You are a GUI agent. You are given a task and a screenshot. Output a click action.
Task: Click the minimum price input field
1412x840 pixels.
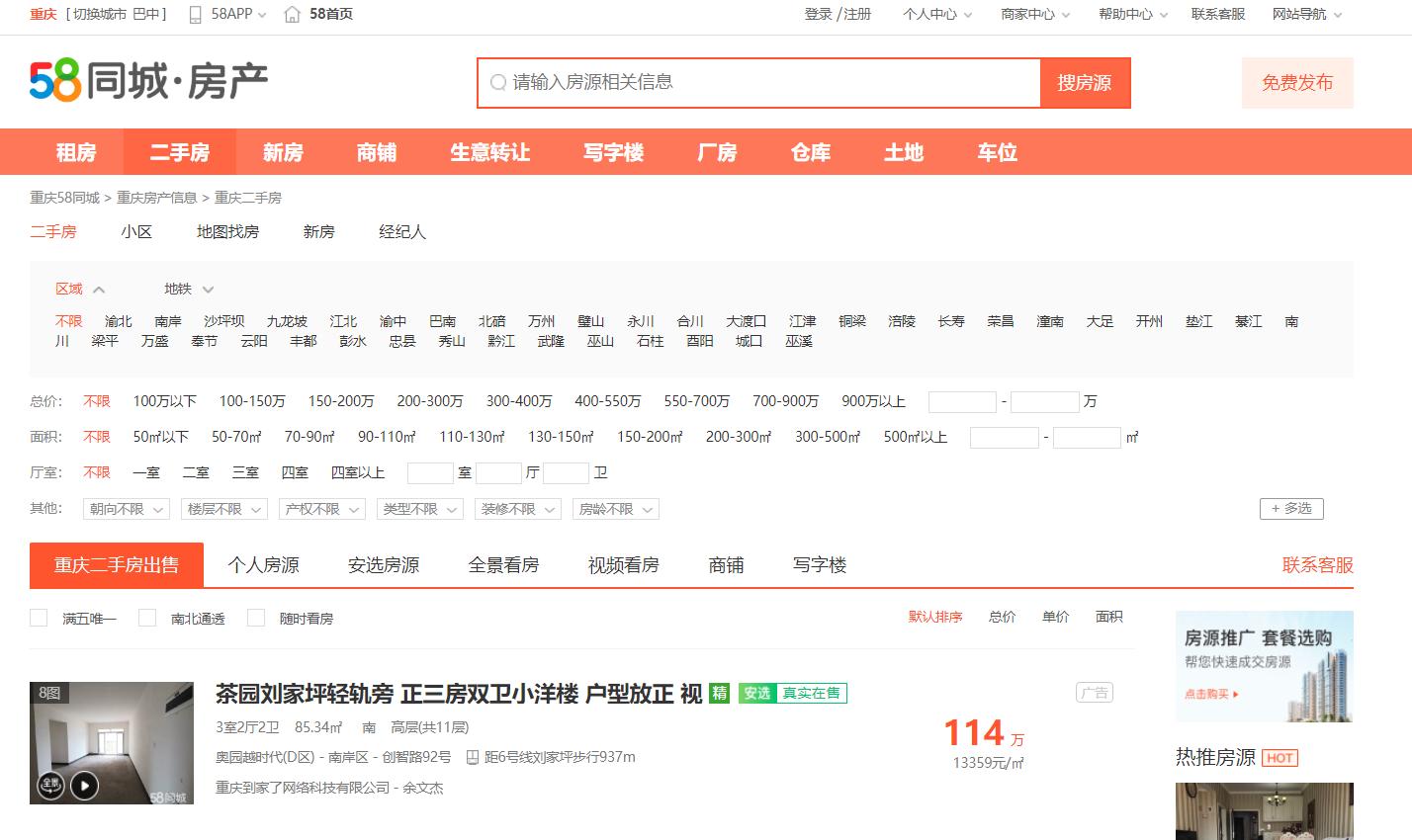point(961,401)
